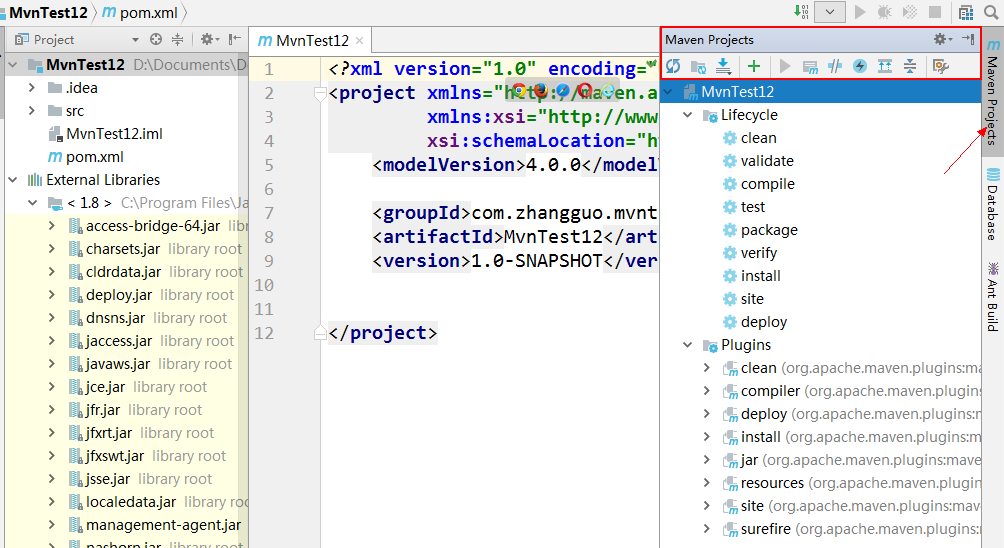Collapse all nodes in Maven Projects
Image resolution: width=1004 pixels, height=548 pixels.
click(910, 66)
